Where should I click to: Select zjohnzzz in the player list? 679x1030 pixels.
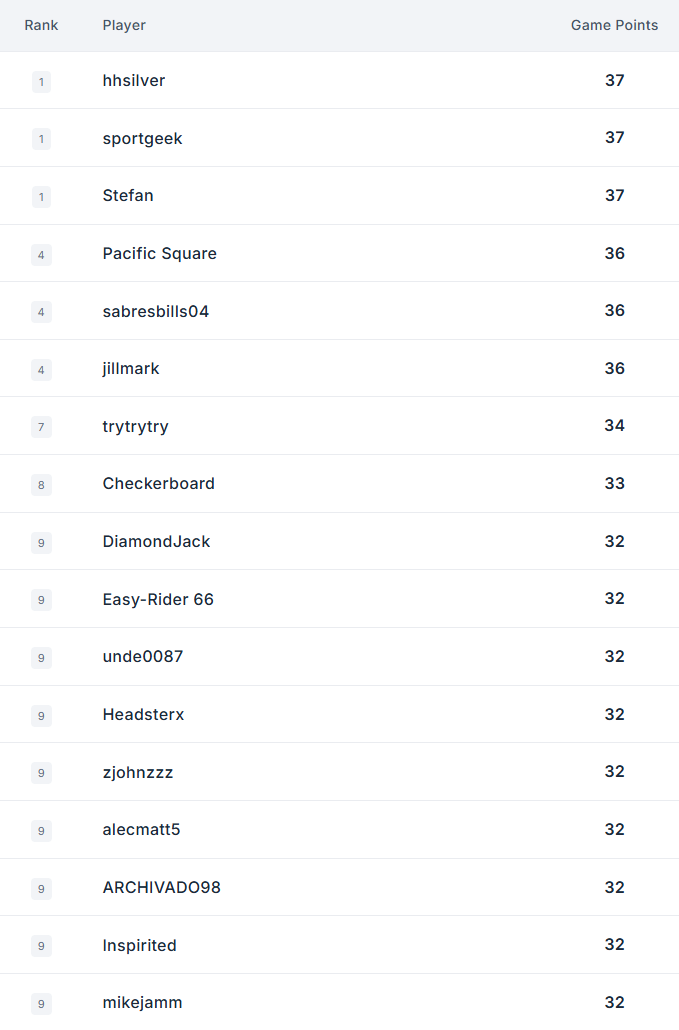(138, 772)
